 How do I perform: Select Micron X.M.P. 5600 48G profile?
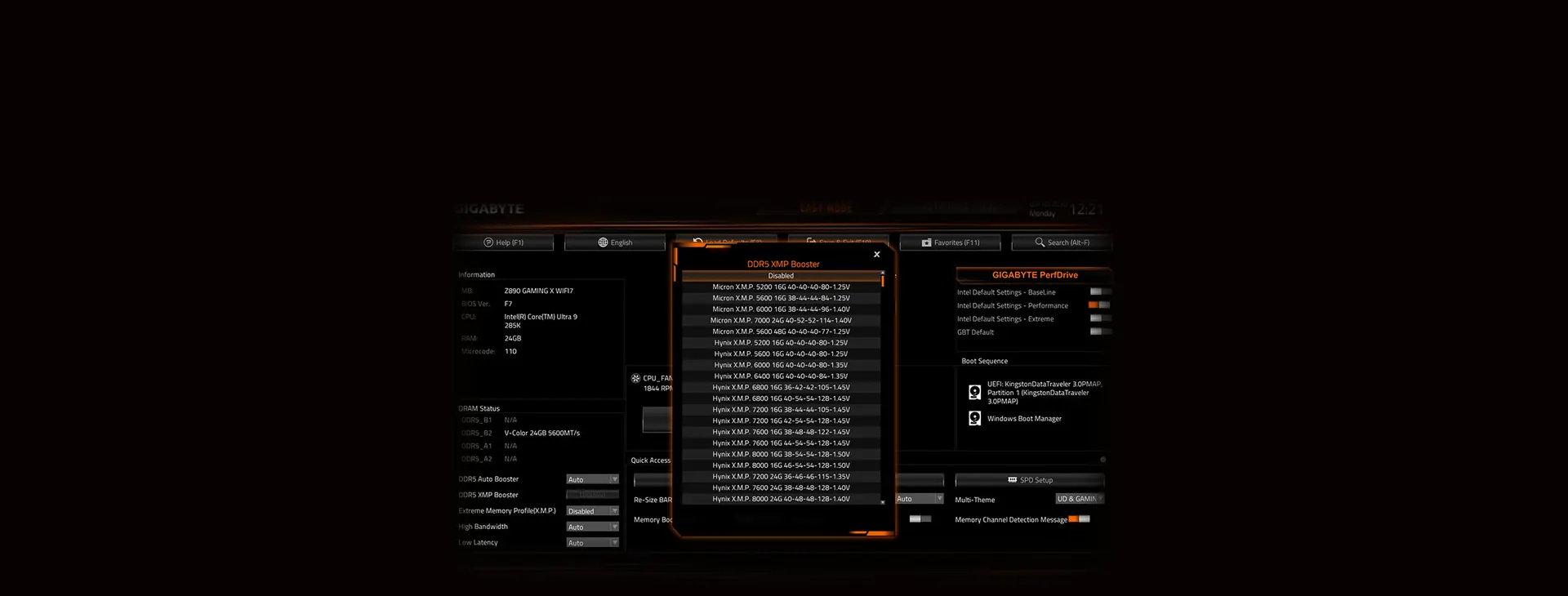click(781, 331)
